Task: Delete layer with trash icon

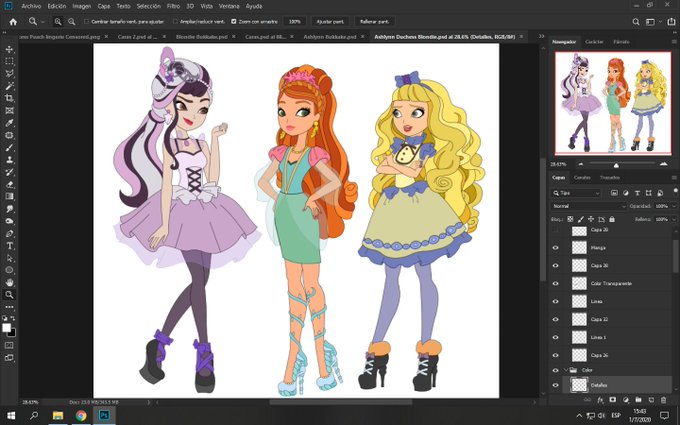Action: (x=663, y=400)
